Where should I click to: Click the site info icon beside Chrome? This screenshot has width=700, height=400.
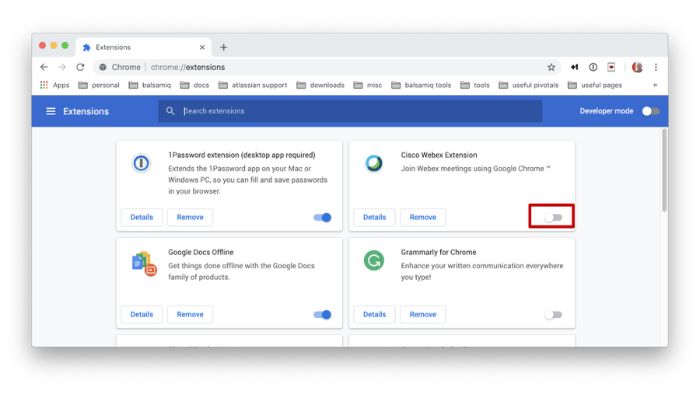(103, 67)
